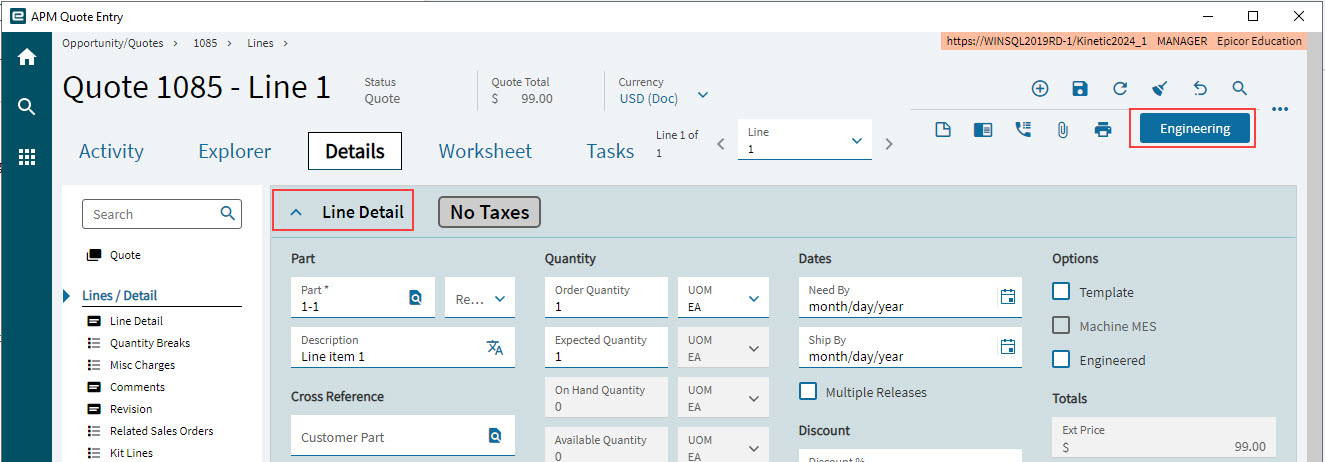Switch to the Explorer tab

pos(235,151)
